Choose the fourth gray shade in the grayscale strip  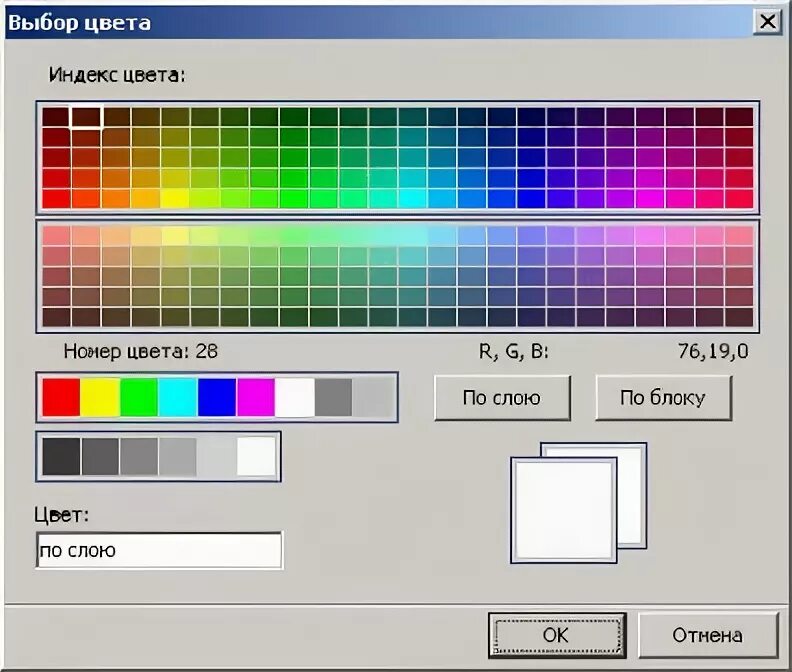pyautogui.click(x=178, y=457)
